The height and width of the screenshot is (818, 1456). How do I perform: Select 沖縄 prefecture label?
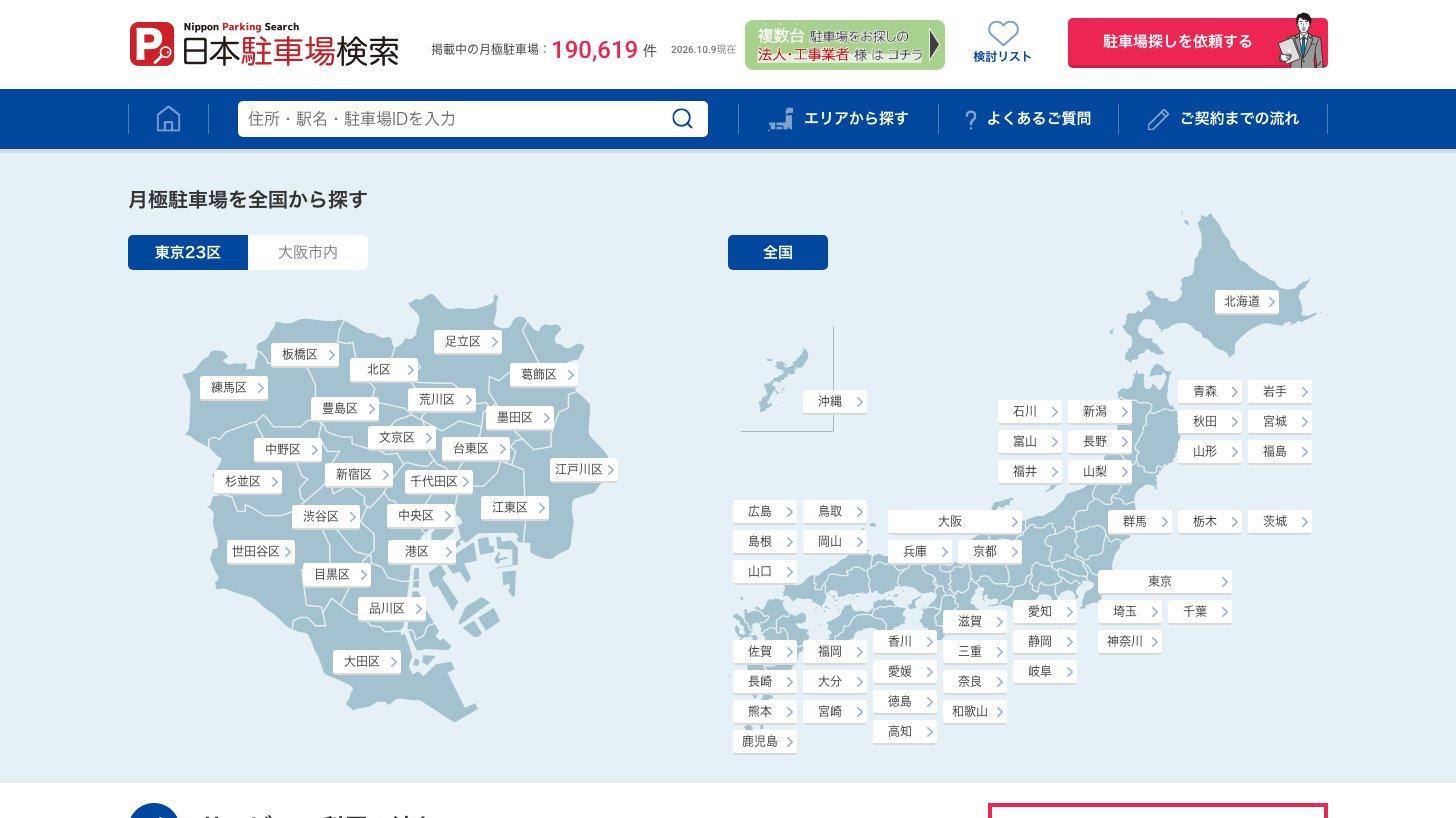coord(834,401)
